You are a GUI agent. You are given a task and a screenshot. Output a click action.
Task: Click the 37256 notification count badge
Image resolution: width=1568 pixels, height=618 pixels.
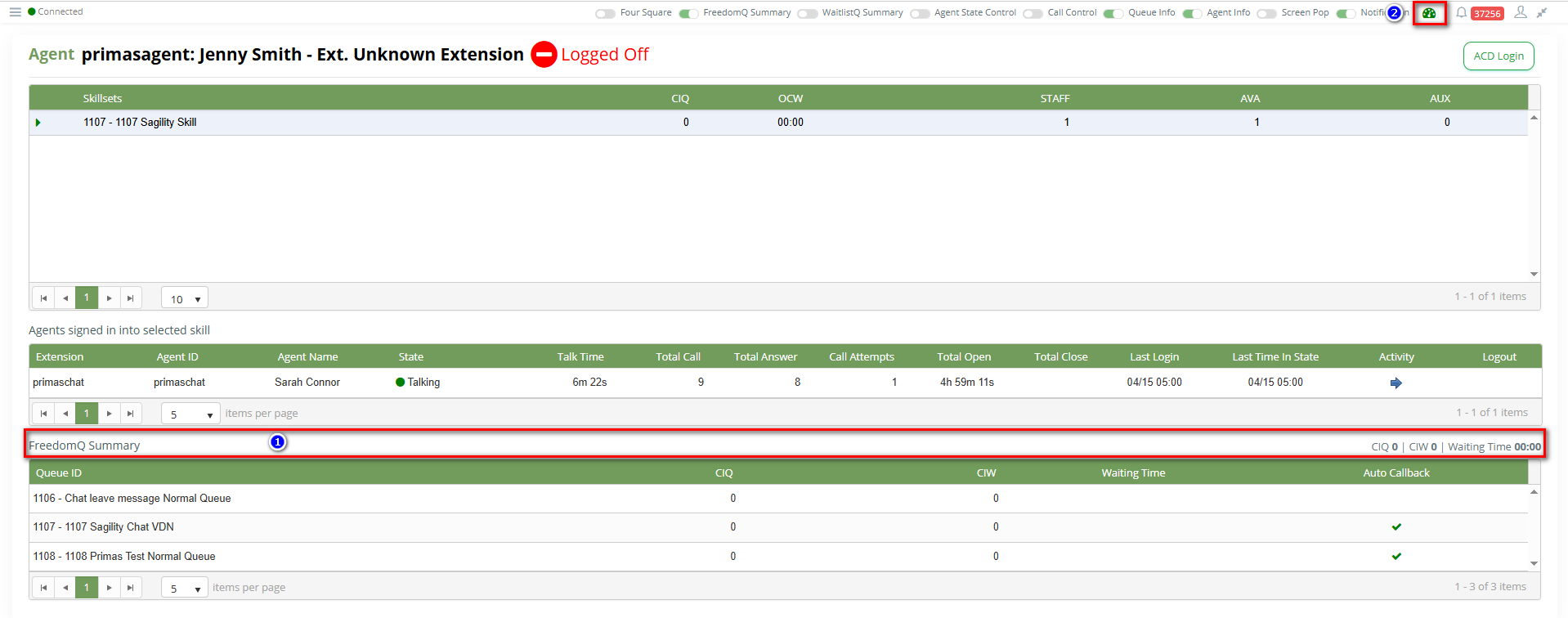pos(1486,14)
